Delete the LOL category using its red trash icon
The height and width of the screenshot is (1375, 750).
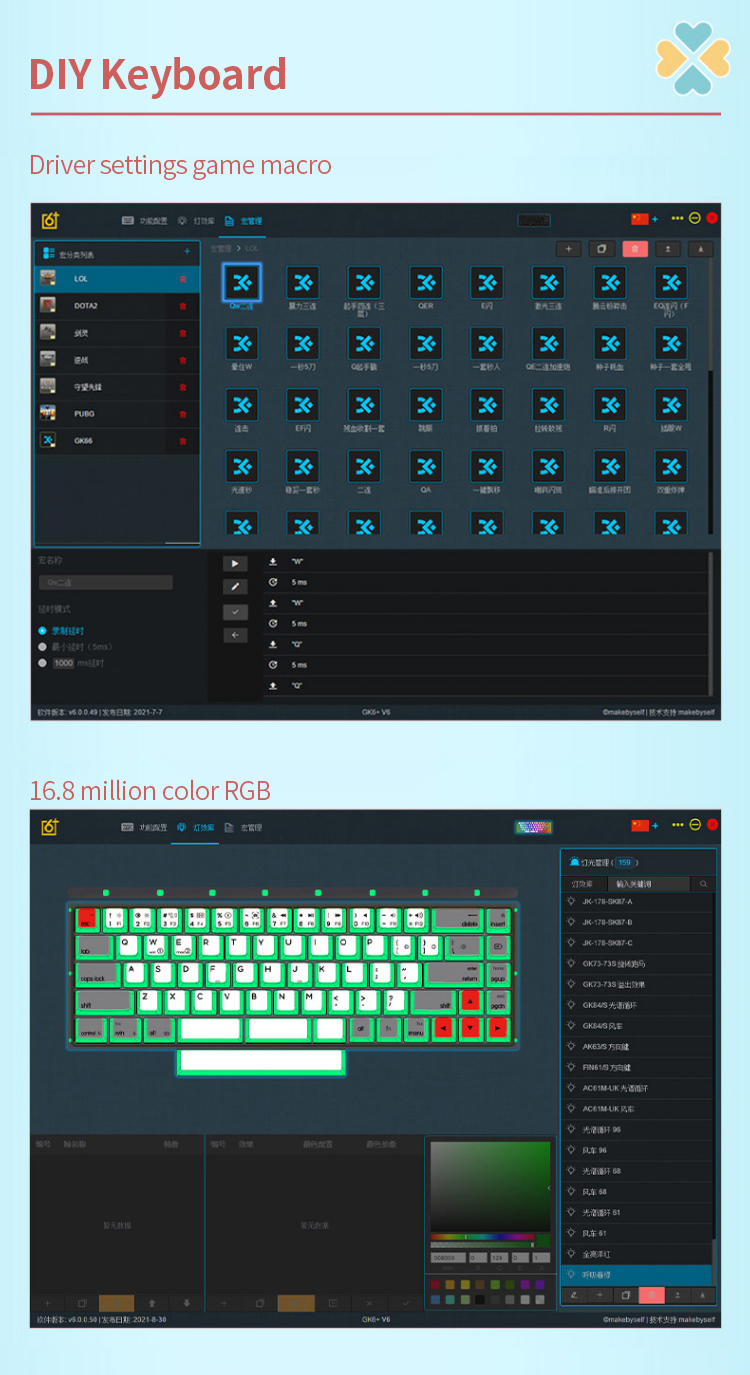182,279
